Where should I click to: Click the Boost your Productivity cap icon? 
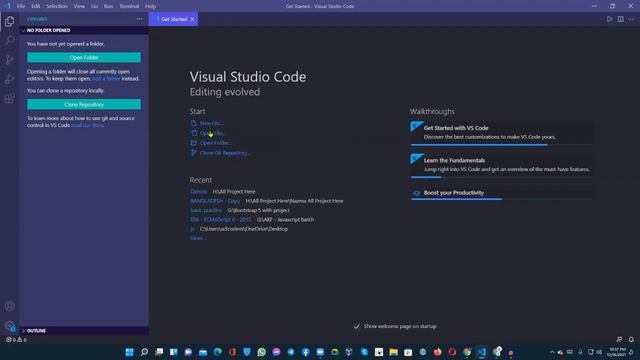click(416, 193)
